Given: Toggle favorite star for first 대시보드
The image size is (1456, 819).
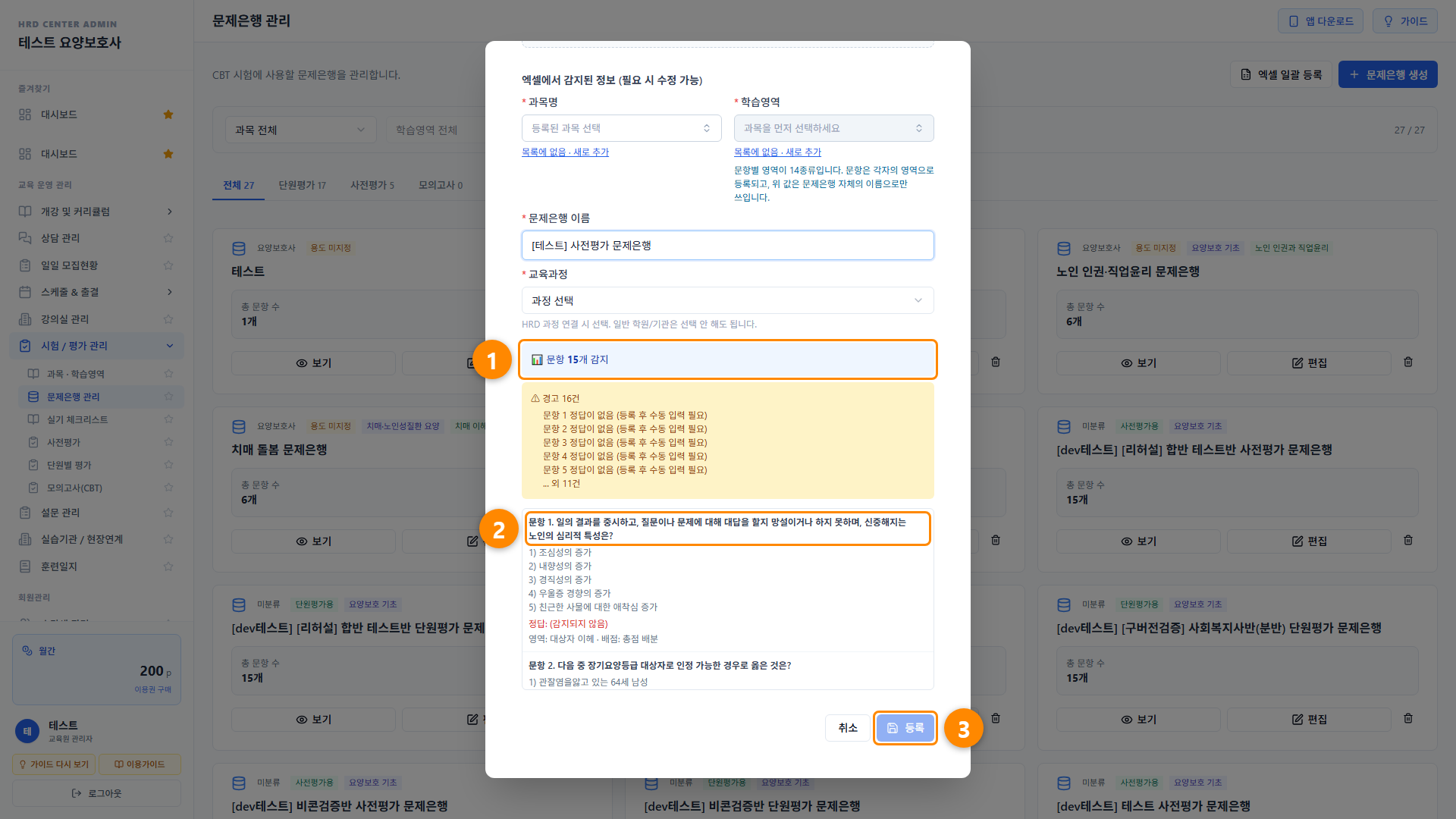Looking at the screenshot, I should 168,115.
